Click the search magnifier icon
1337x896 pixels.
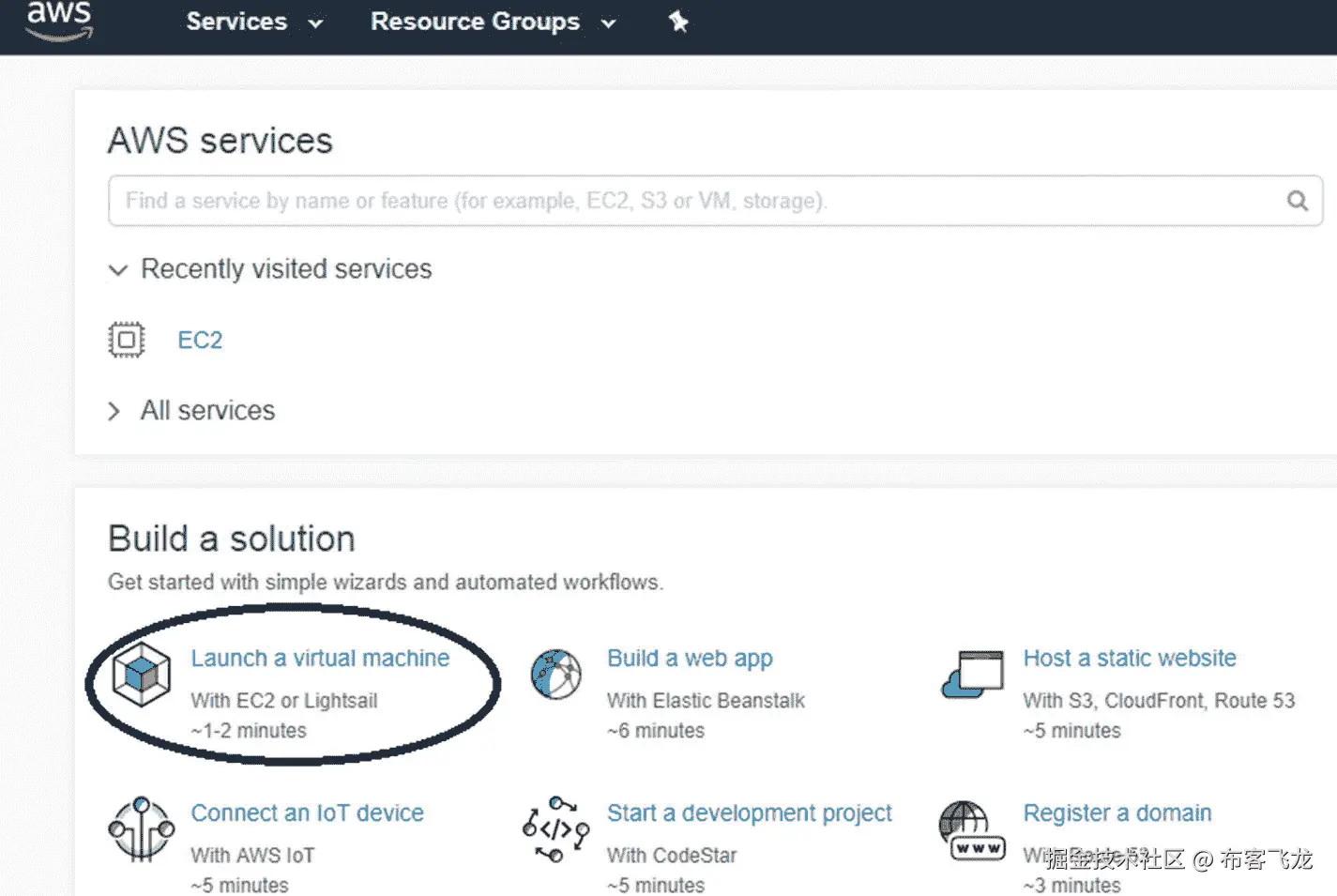(1297, 201)
